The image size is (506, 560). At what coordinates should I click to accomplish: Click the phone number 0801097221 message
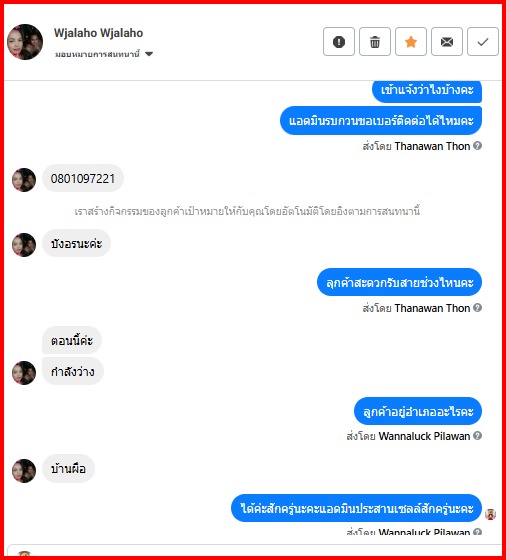[x=83, y=178]
